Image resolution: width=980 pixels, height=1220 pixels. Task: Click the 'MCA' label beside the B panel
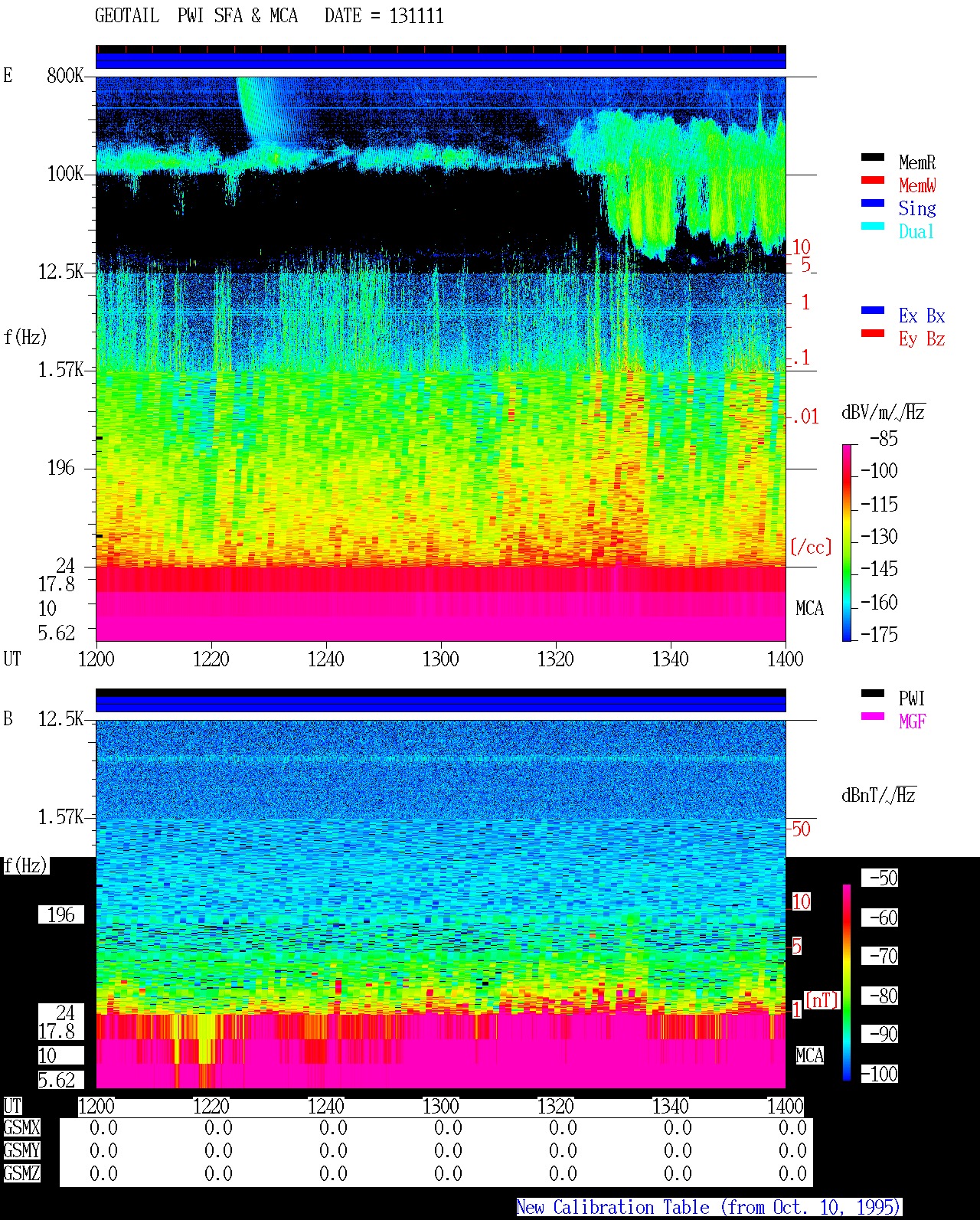tap(810, 1056)
